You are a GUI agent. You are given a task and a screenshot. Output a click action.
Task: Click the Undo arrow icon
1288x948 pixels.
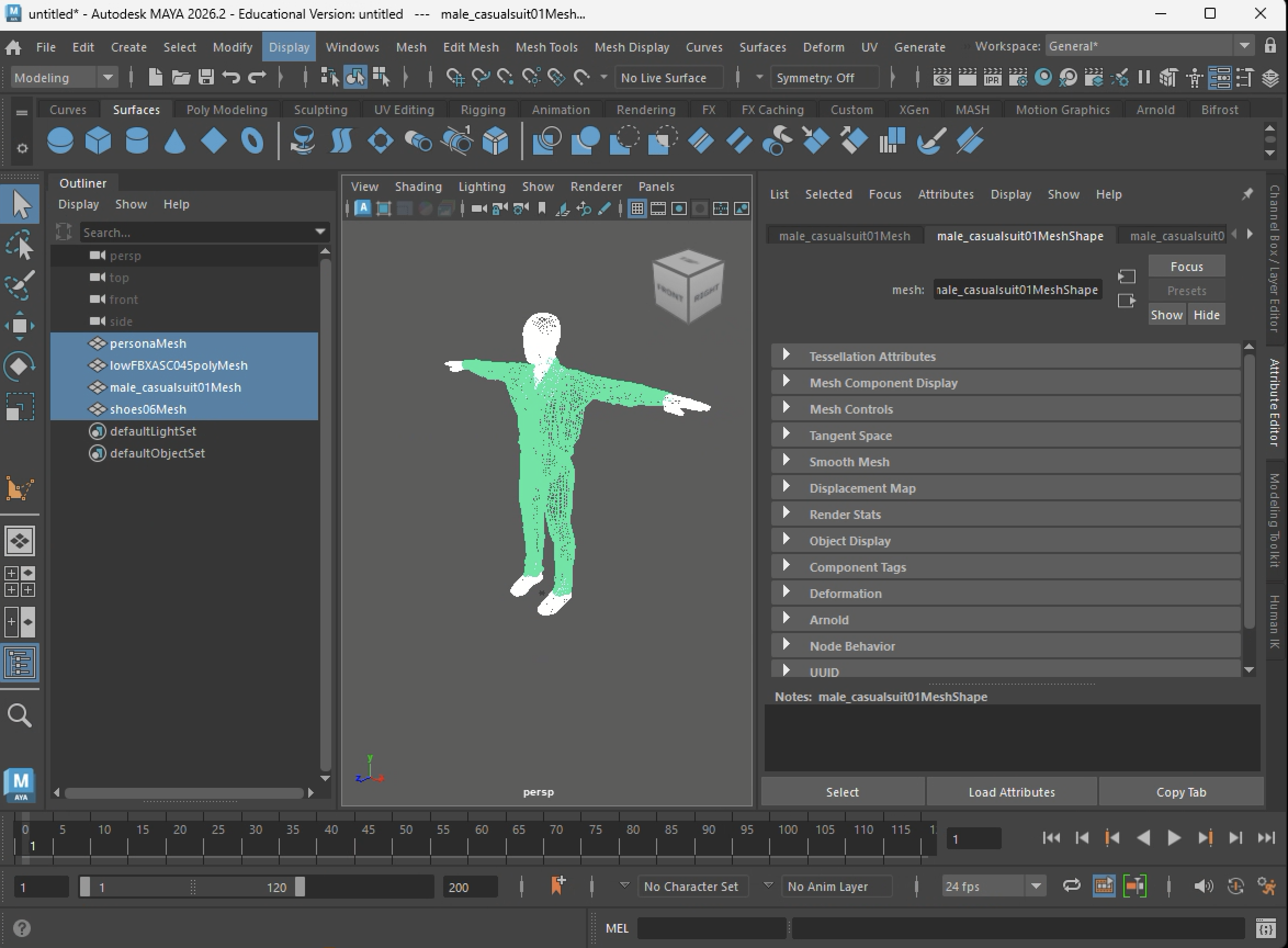[231, 77]
